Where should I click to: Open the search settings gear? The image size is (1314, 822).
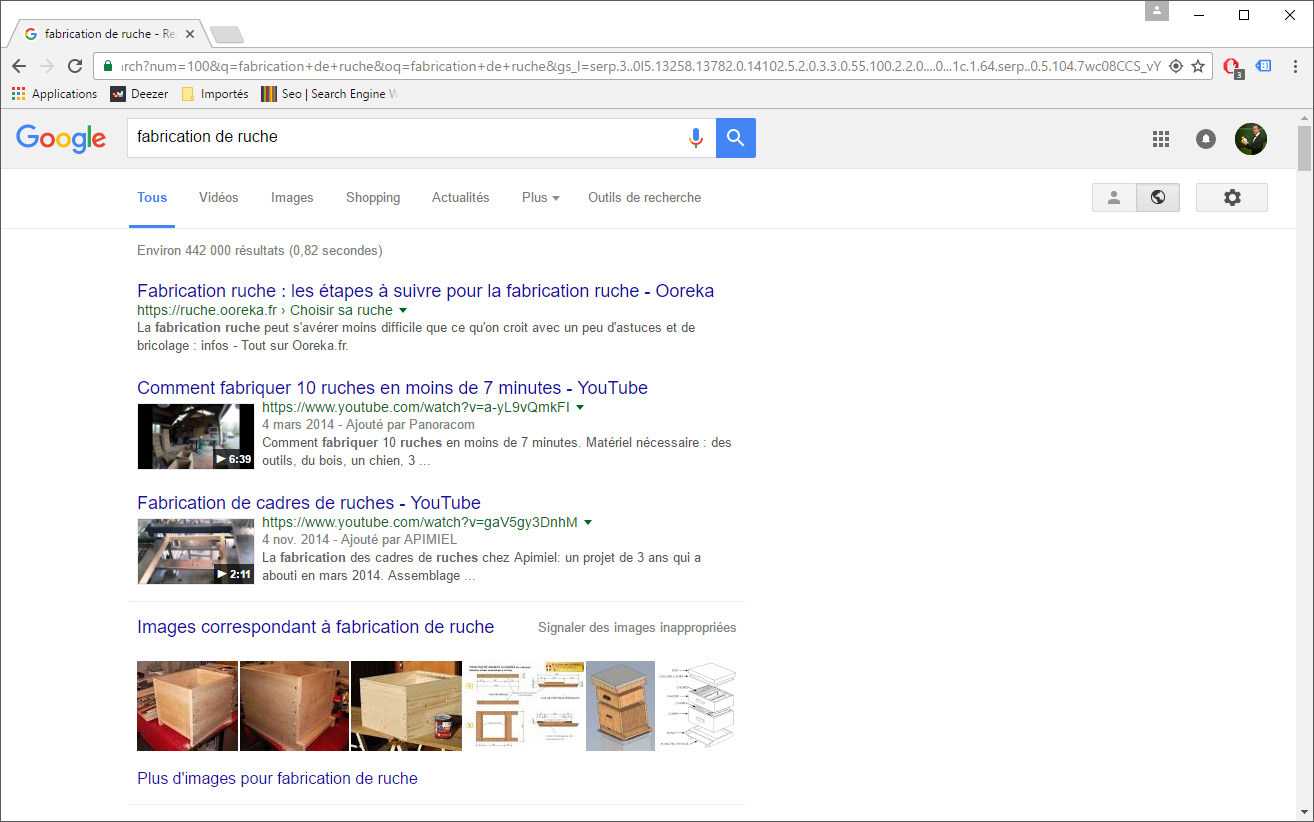pos(1232,198)
